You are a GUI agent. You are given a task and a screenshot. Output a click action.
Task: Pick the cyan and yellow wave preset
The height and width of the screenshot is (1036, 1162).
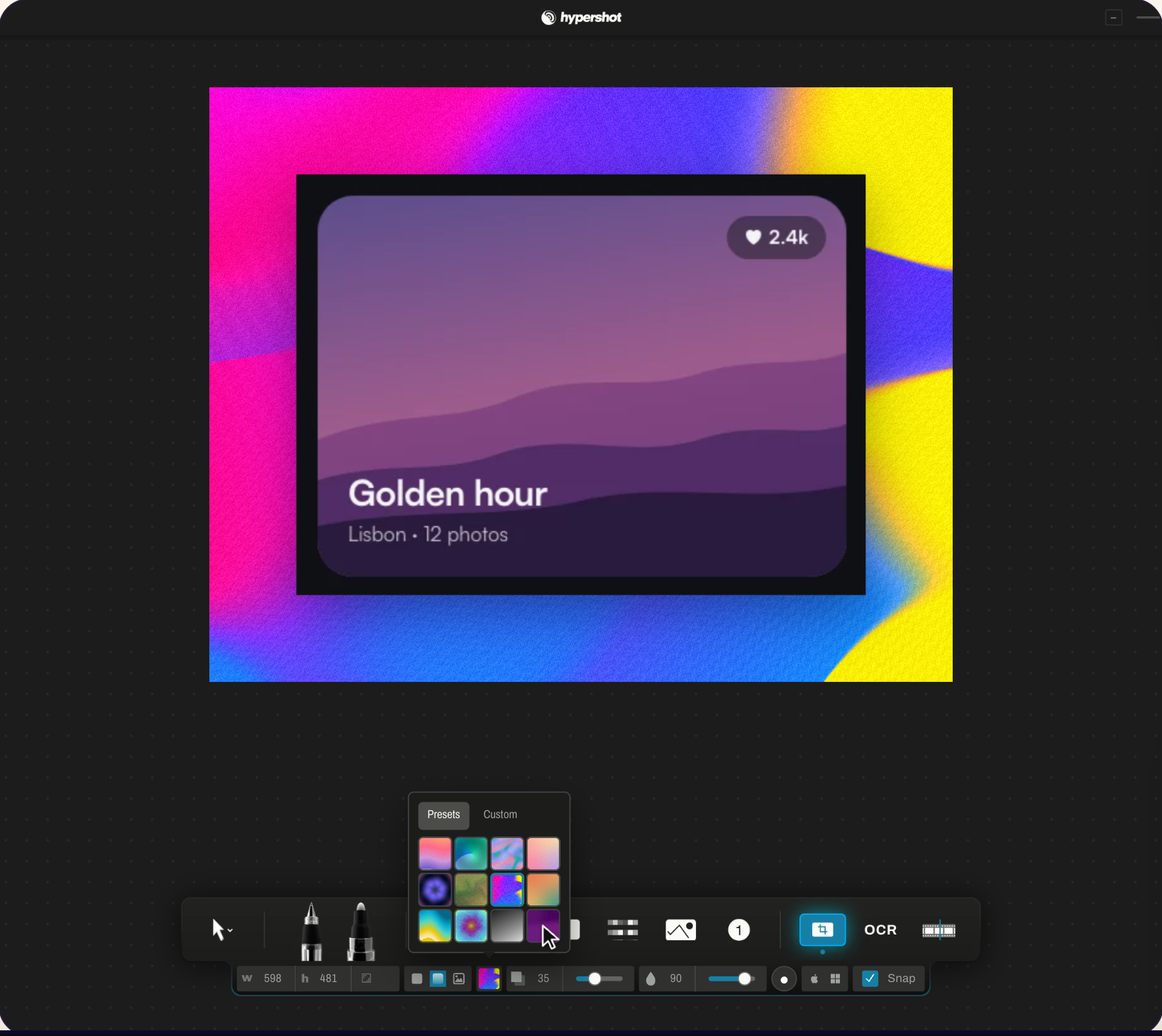(x=435, y=926)
